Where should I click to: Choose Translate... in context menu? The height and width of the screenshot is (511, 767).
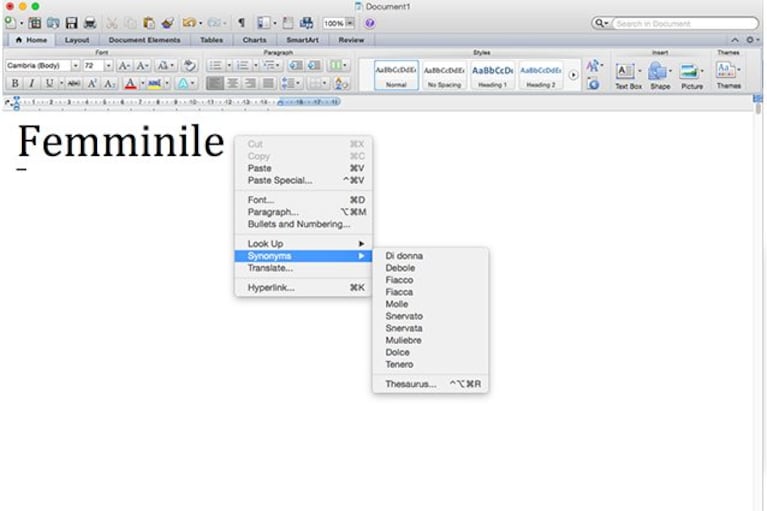point(303,268)
